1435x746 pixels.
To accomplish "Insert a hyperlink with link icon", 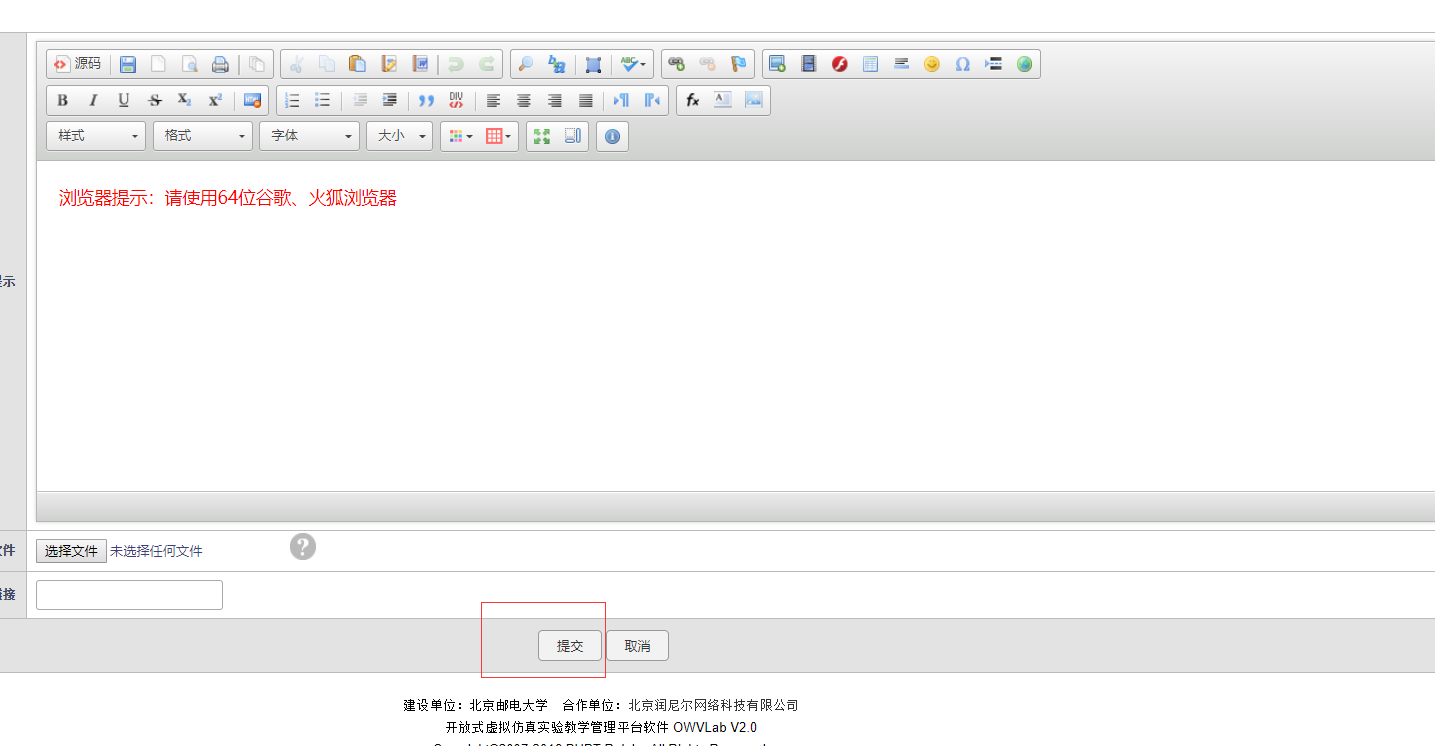I will pos(677,64).
